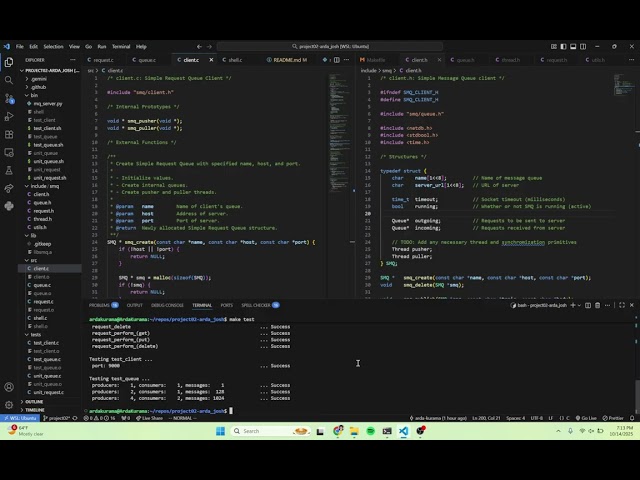Image resolution: width=640 pixels, height=480 pixels.
Task: Switch to the README.md tab
Action: point(287,60)
